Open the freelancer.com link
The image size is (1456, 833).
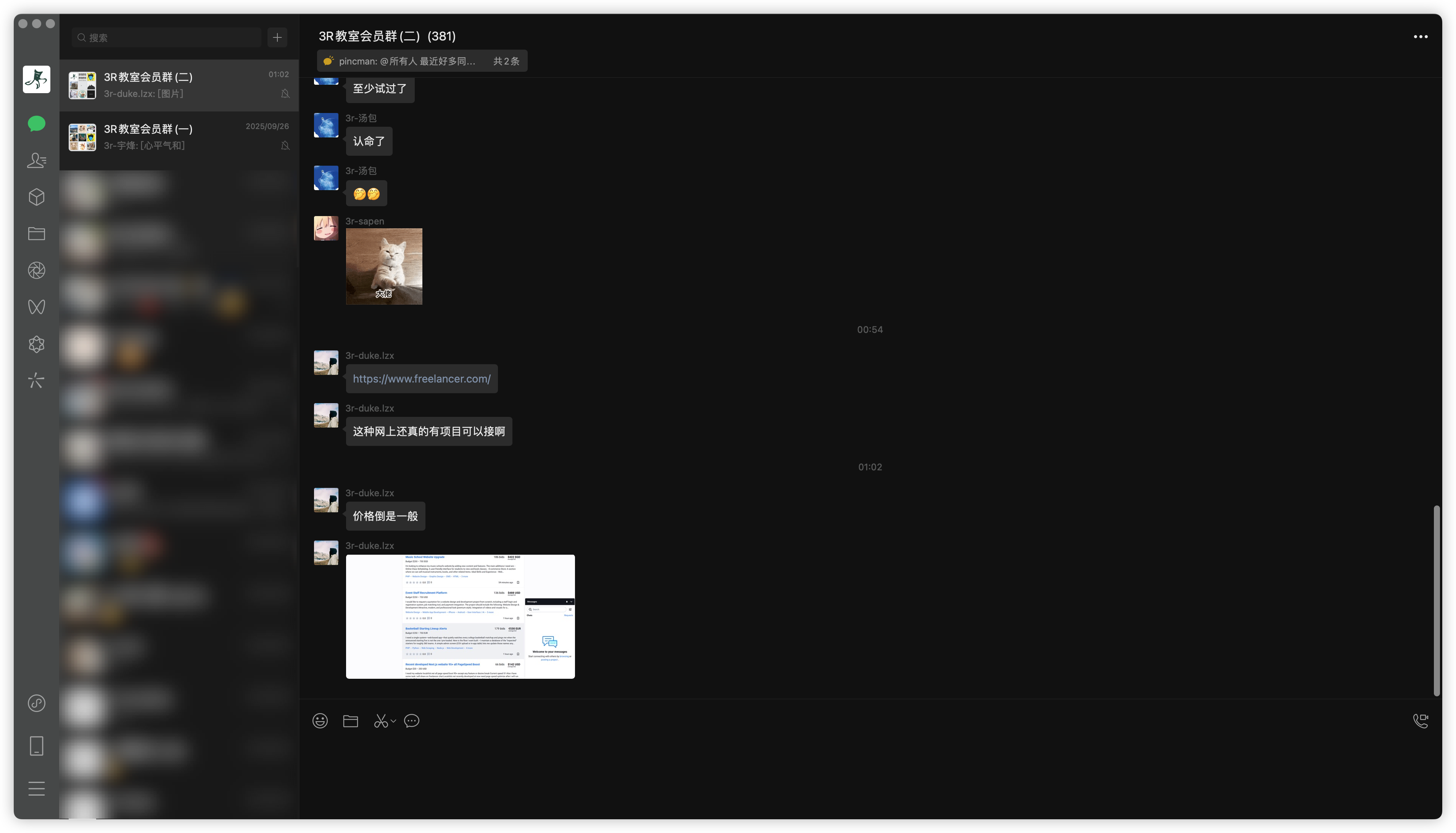421,379
